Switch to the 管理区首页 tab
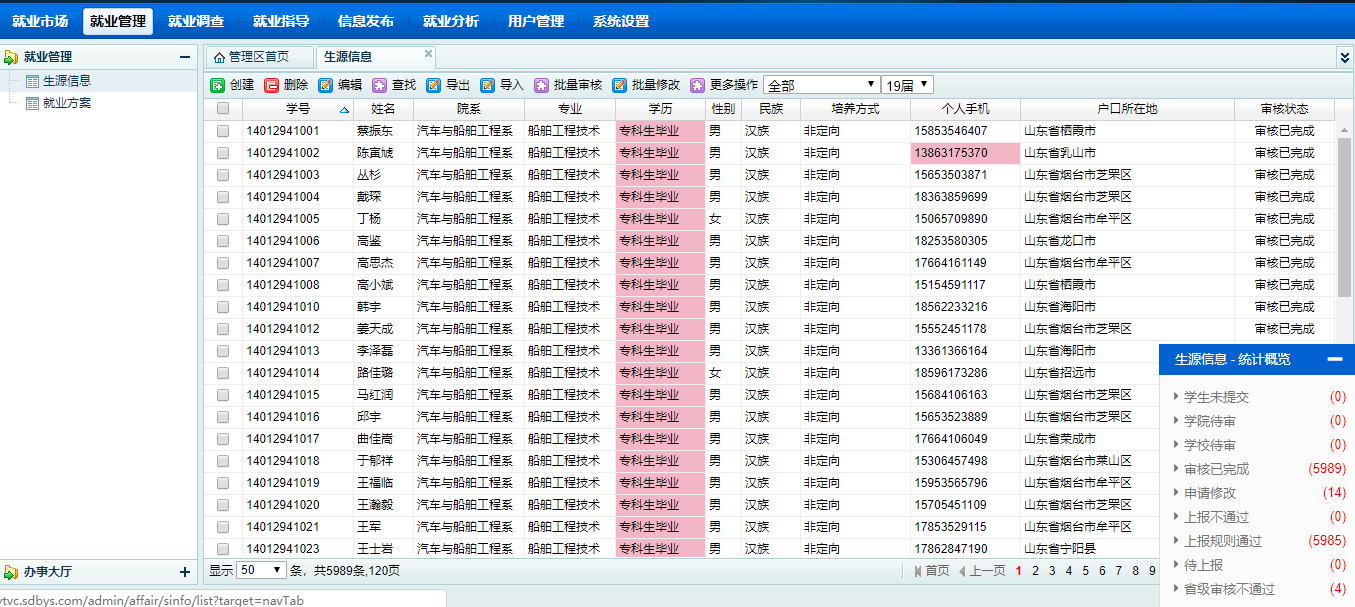The width and height of the screenshot is (1355, 607). pos(251,57)
